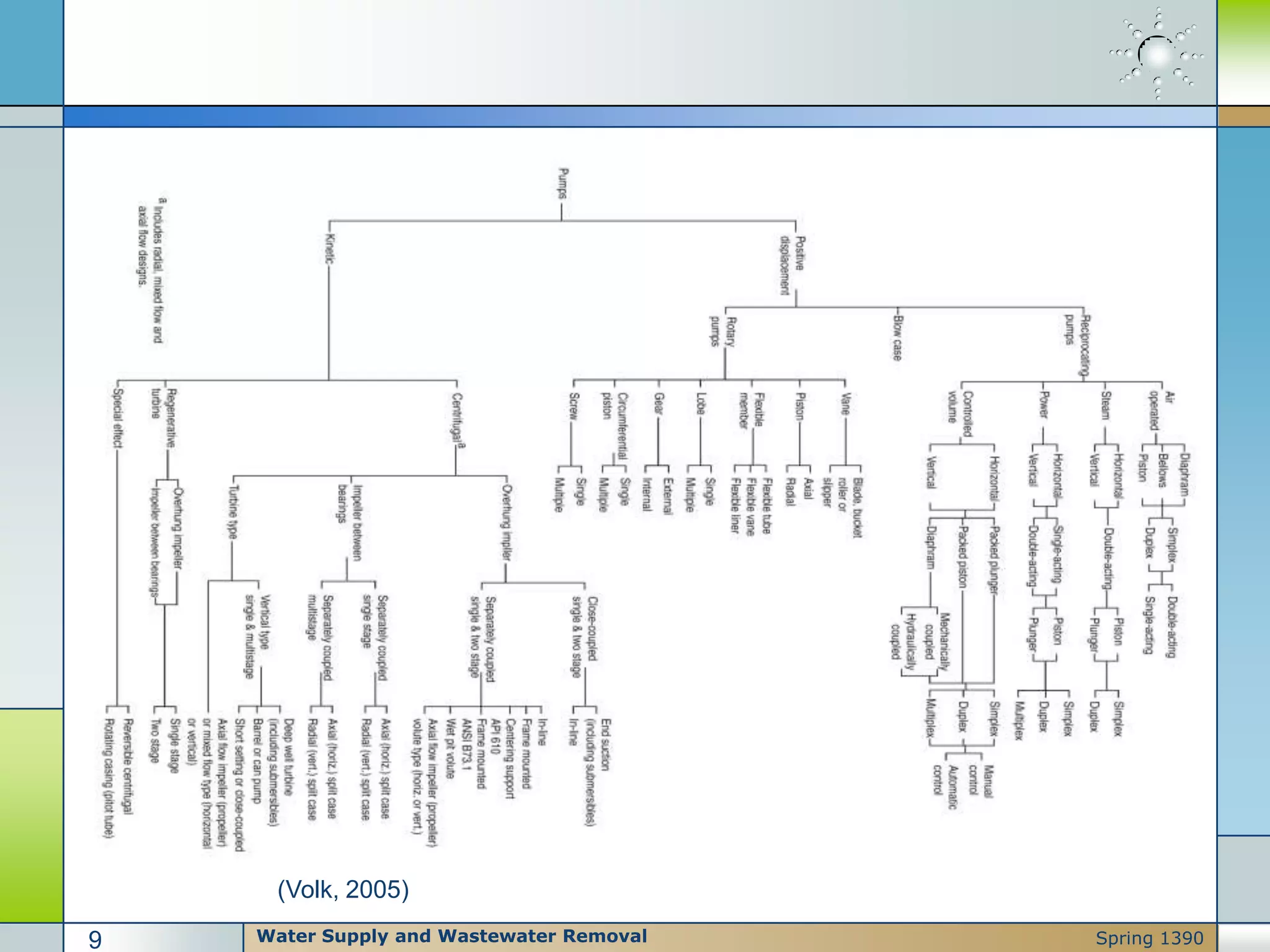Image resolution: width=1270 pixels, height=952 pixels.
Task: Click 'Separately coupled multistage' label
Action: pos(321,637)
